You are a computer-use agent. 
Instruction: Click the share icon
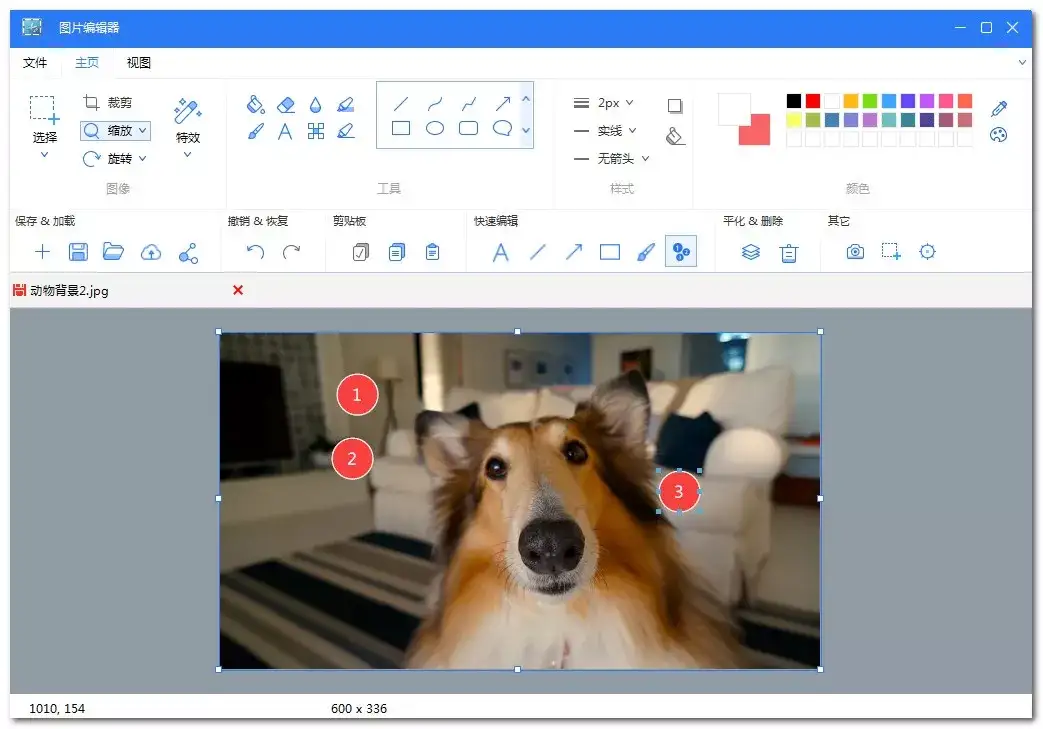click(x=188, y=252)
